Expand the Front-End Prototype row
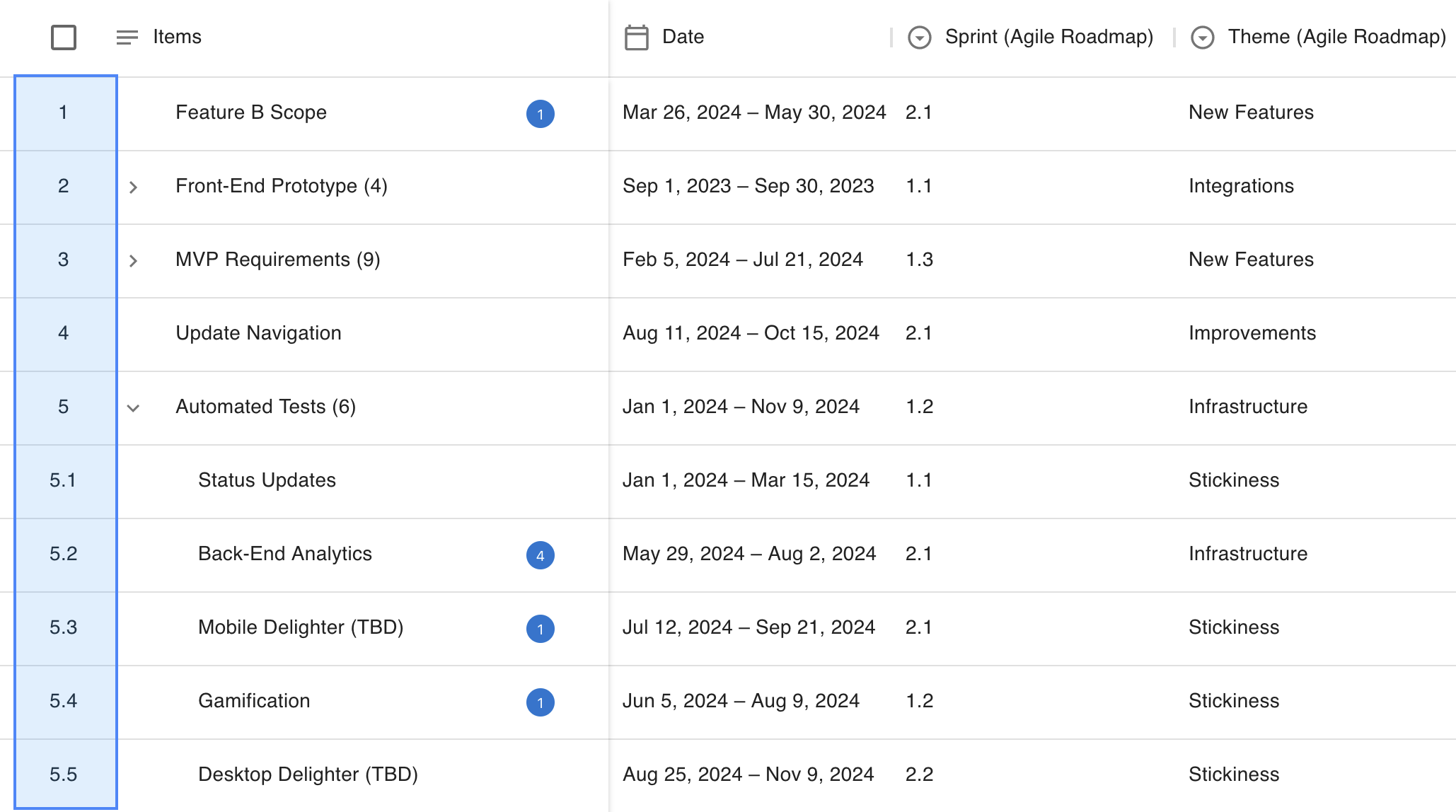Screen dimensions: 1456x812 click(x=133, y=187)
